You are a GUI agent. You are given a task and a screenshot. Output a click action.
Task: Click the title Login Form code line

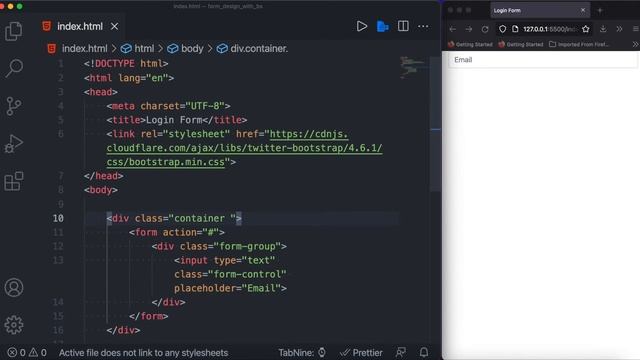click(x=177, y=120)
